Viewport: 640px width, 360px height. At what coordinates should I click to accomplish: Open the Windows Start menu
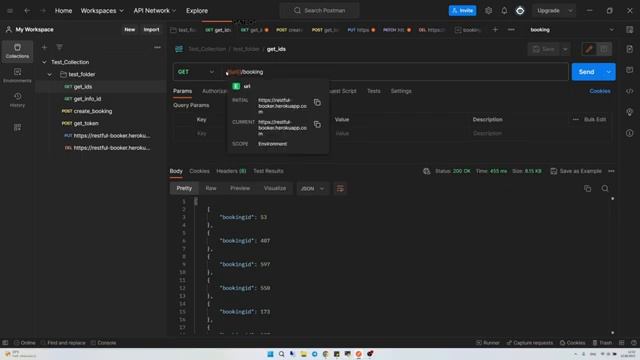(x=270, y=354)
